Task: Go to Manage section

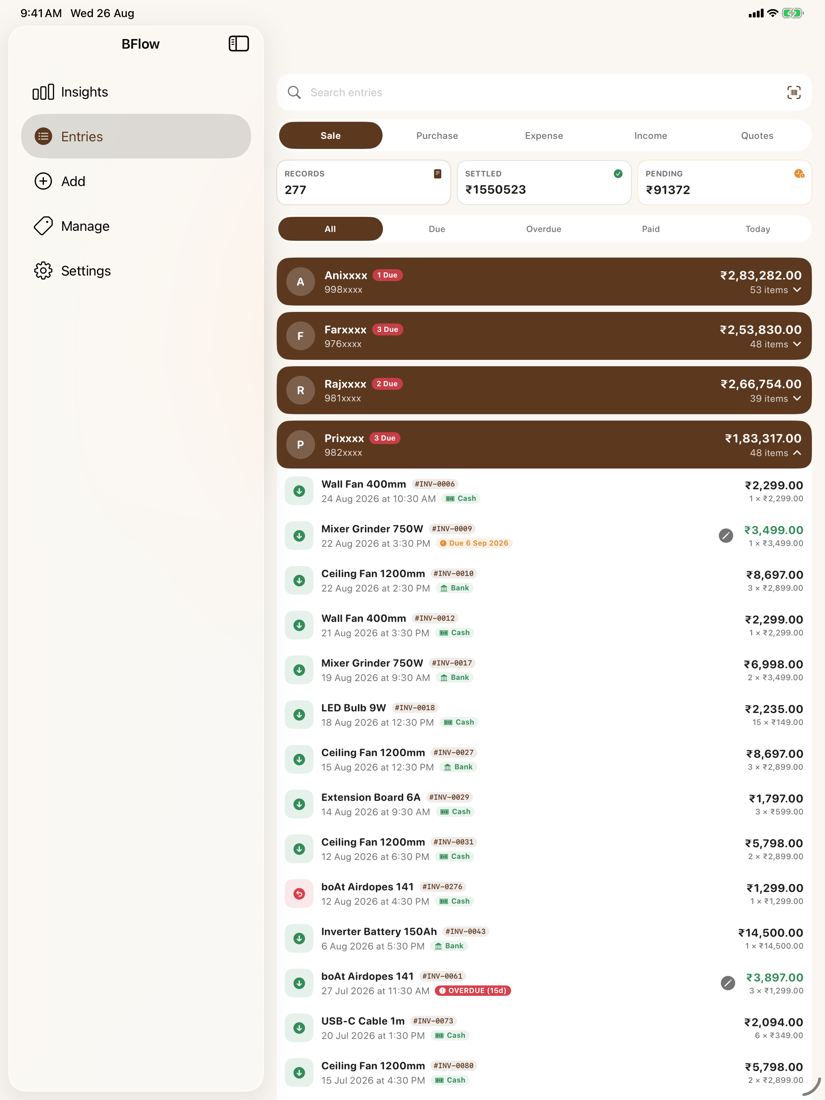Action: click(x=136, y=226)
